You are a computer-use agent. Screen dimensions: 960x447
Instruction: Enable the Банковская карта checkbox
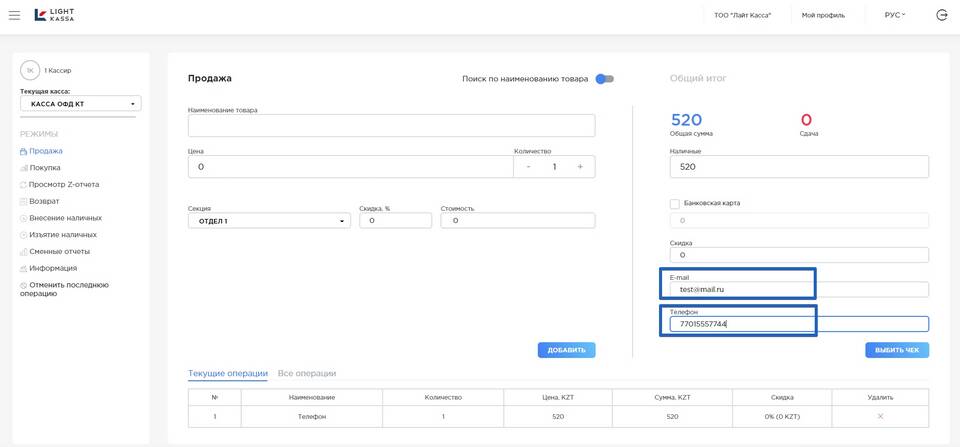tap(675, 203)
